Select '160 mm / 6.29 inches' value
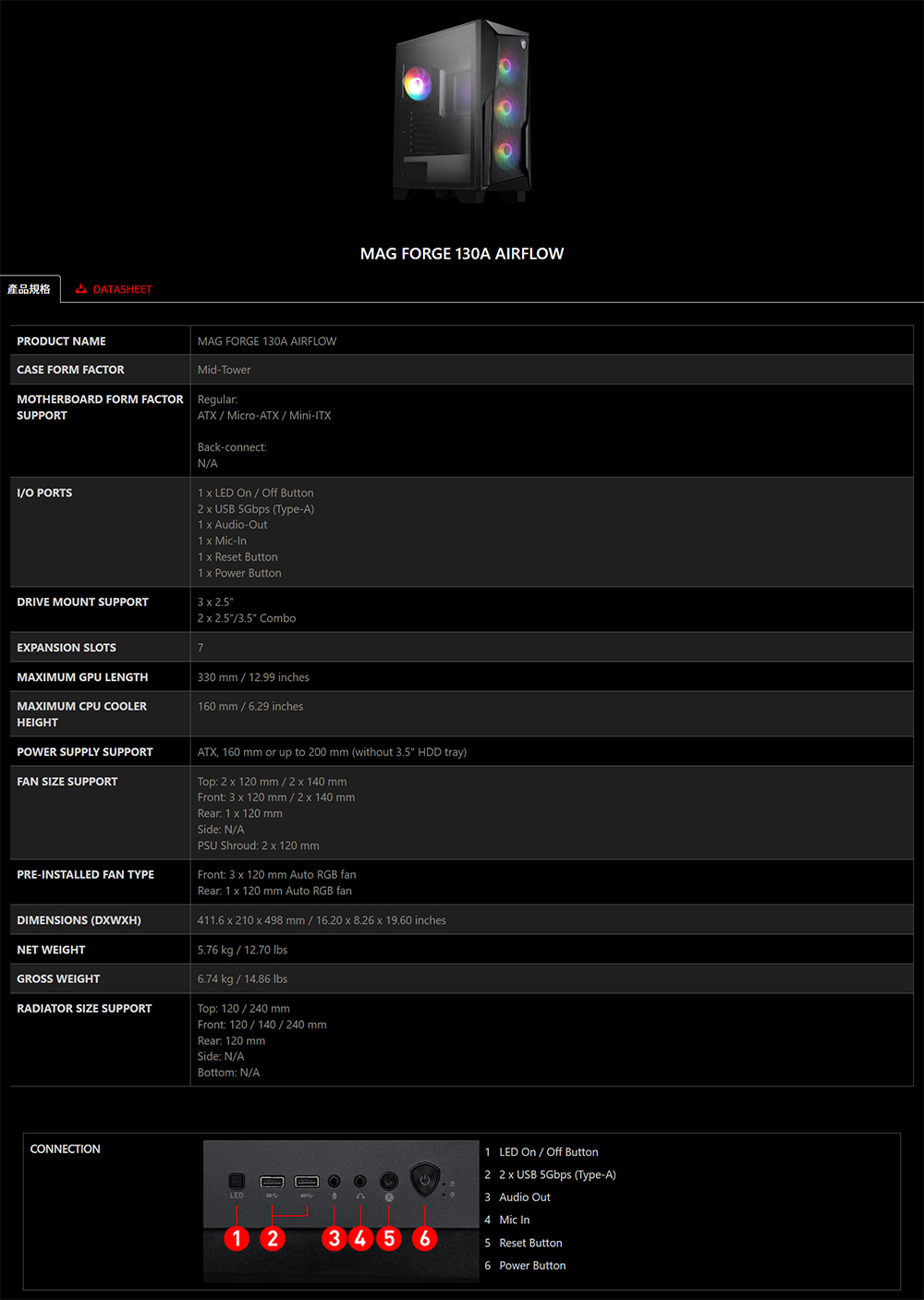Image resolution: width=924 pixels, height=1300 pixels. pos(250,706)
